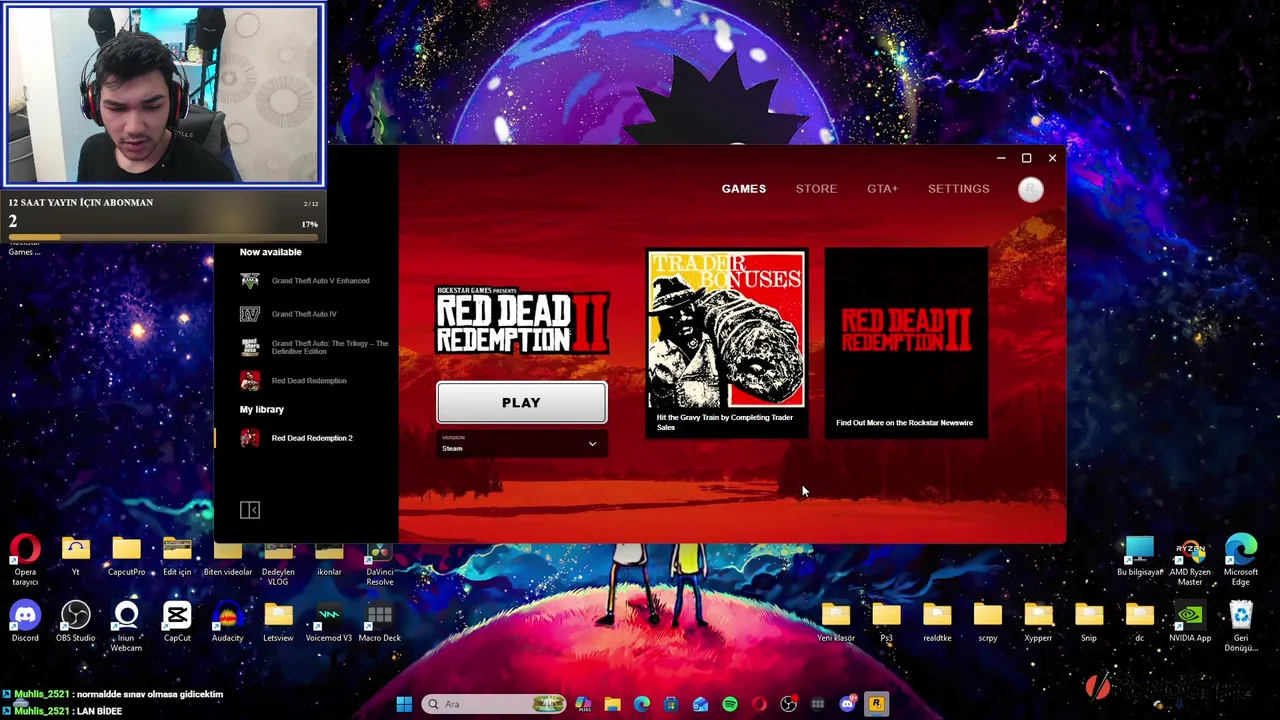Open the Geri Dönüşüm recycle bin

coord(1241,627)
